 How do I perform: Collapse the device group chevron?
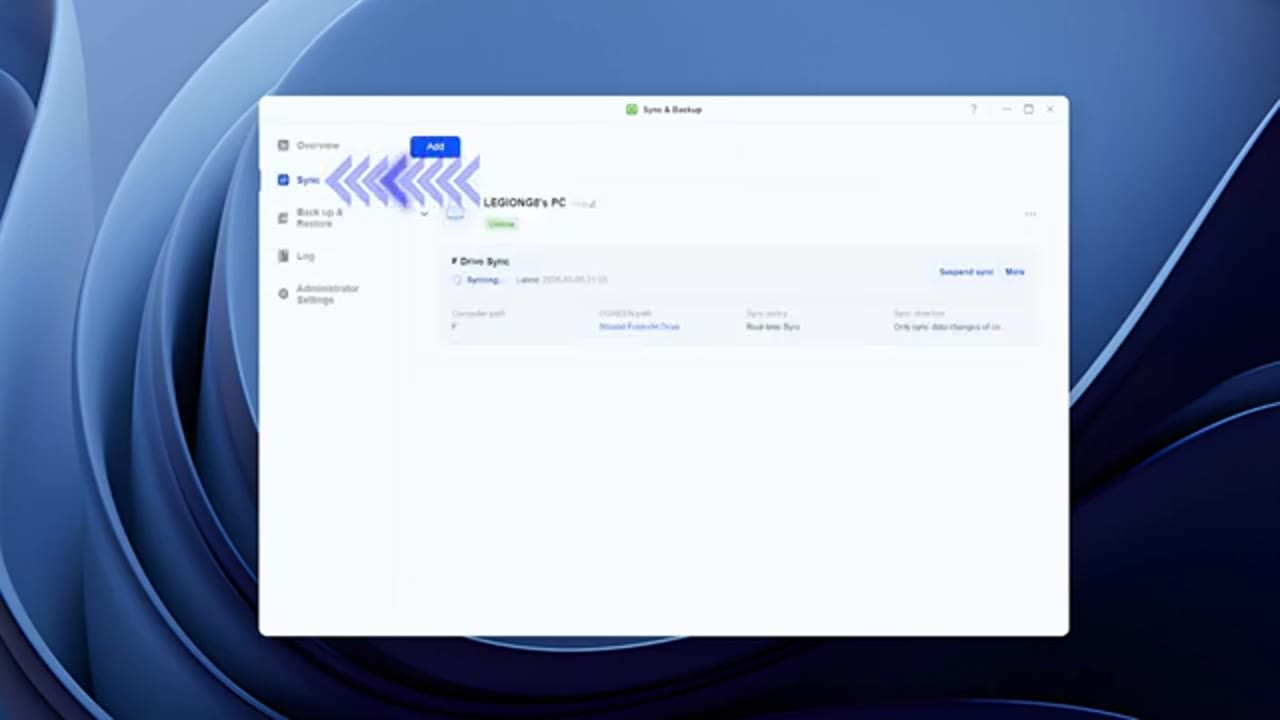point(424,214)
